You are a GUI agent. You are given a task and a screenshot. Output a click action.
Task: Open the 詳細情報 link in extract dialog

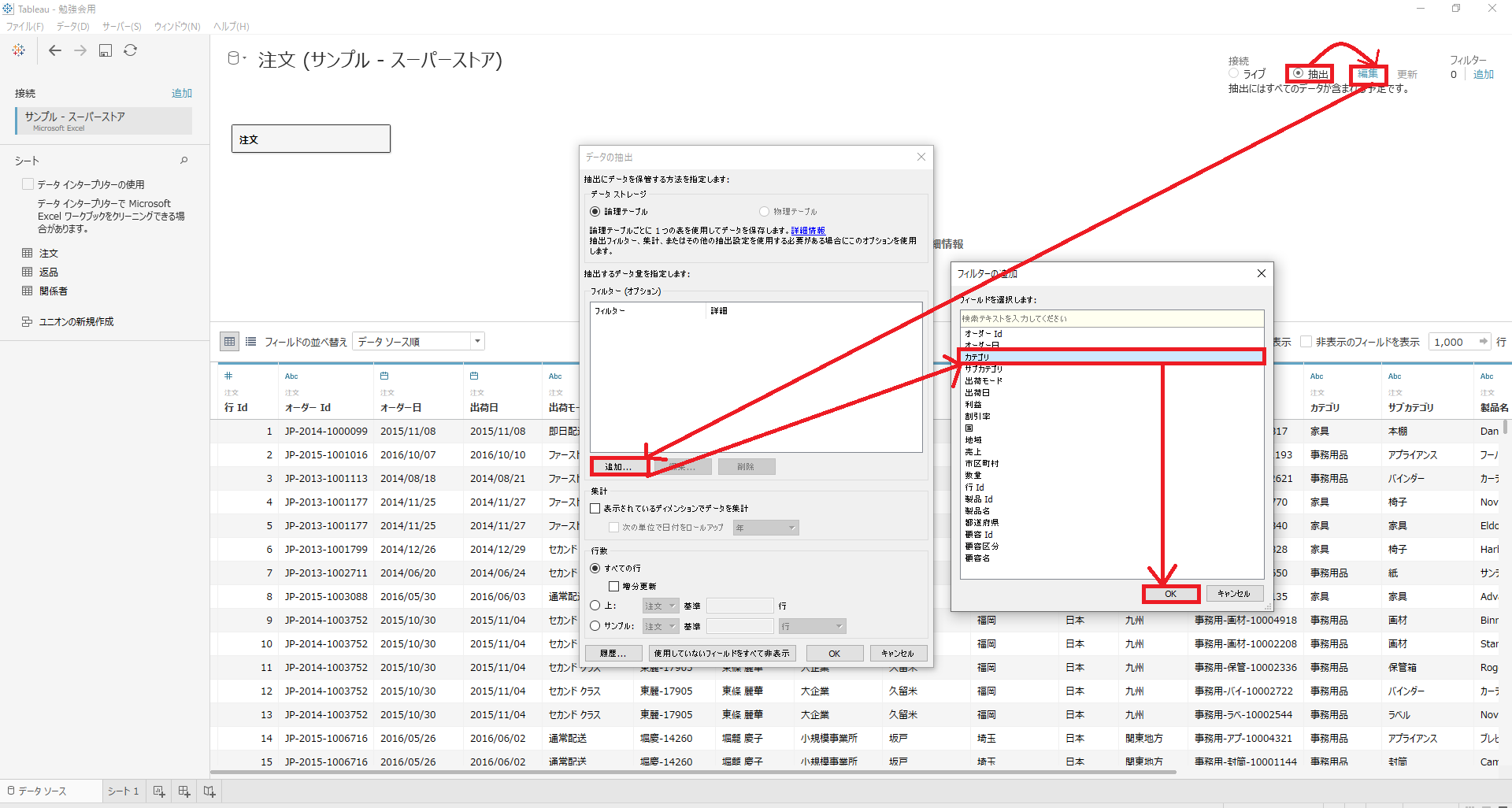click(808, 231)
